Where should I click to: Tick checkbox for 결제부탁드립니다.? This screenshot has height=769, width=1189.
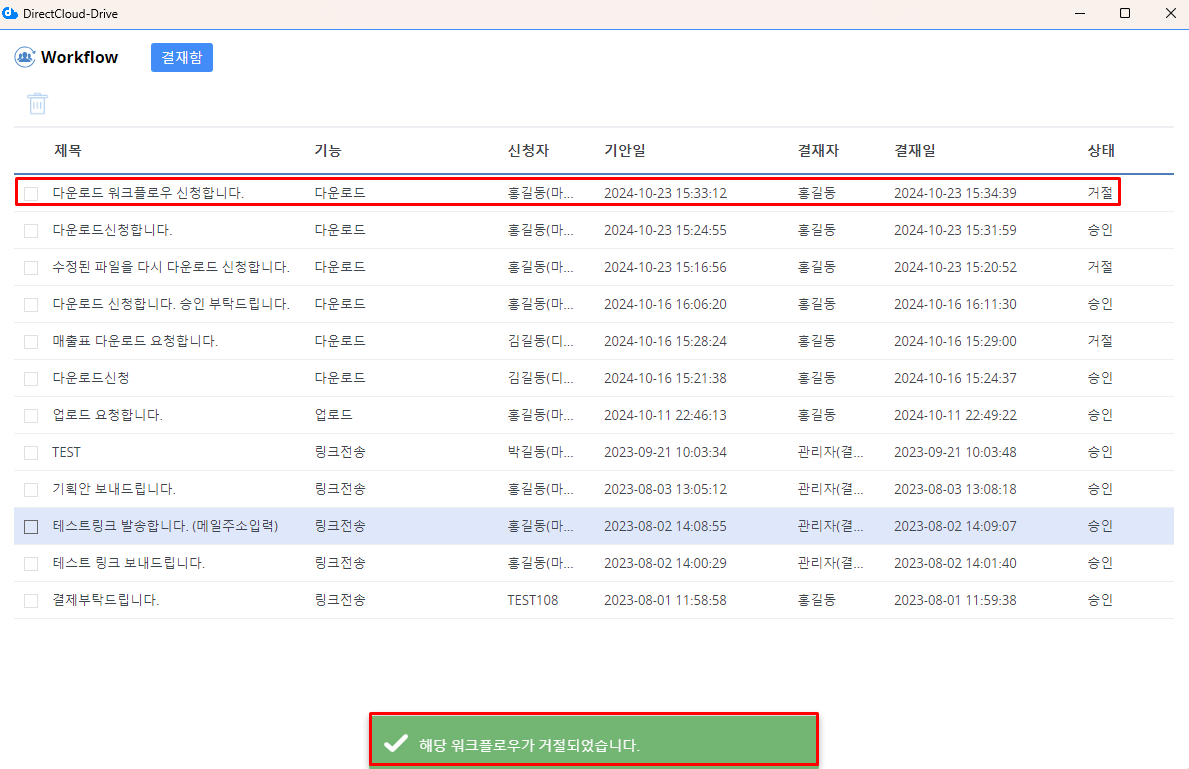(31, 601)
